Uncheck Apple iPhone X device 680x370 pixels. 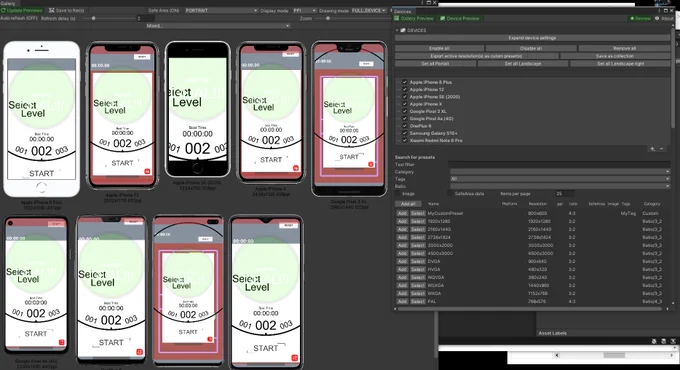pyautogui.click(x=405, y=104)
